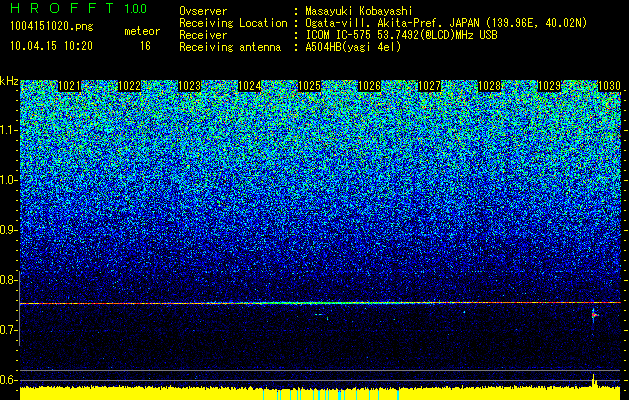Click the 0.6 frequency axis label
Screen dimensions: 629x400
[x=8, y=380]
